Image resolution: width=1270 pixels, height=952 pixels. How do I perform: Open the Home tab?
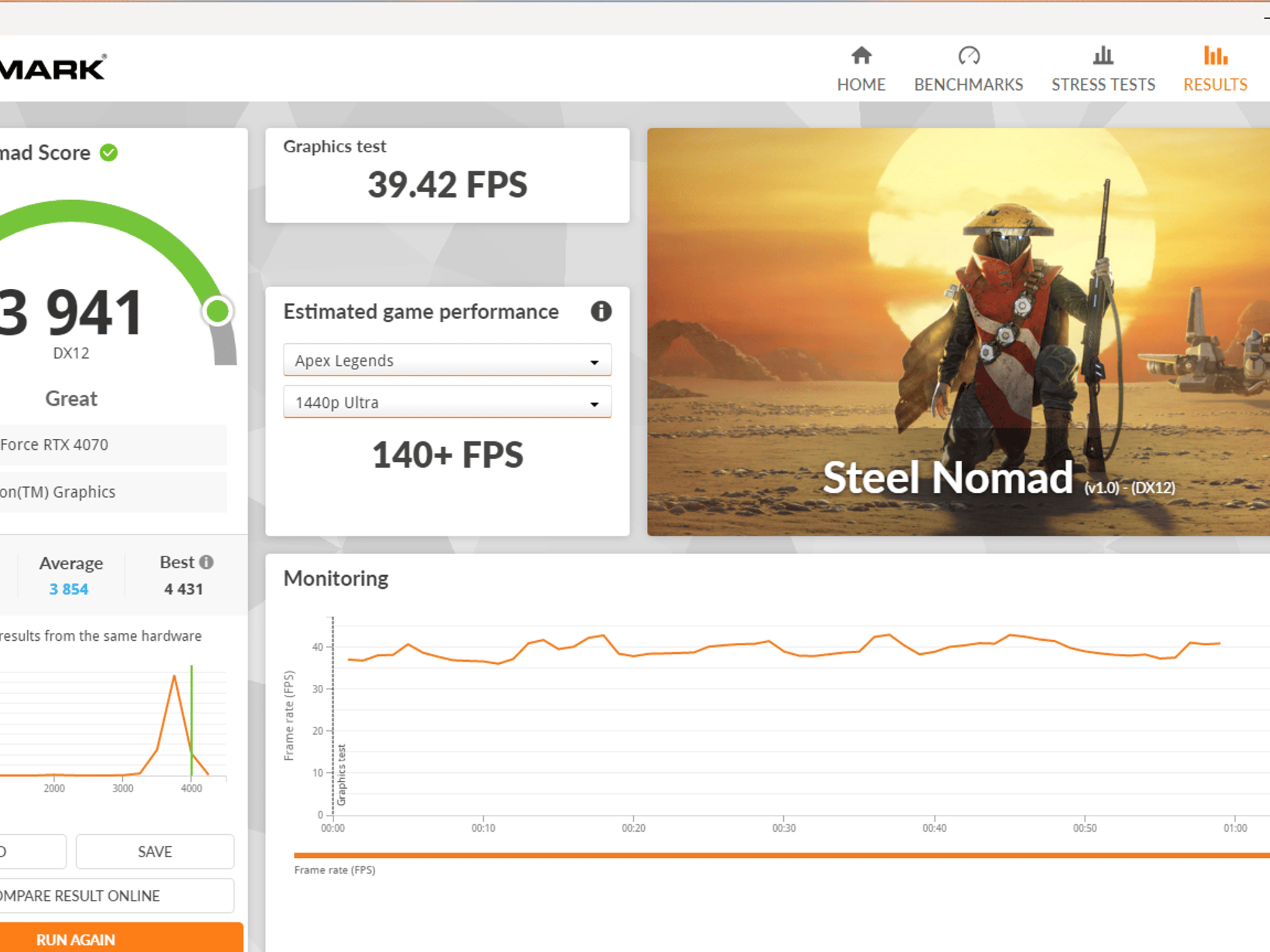pos(861,69)
